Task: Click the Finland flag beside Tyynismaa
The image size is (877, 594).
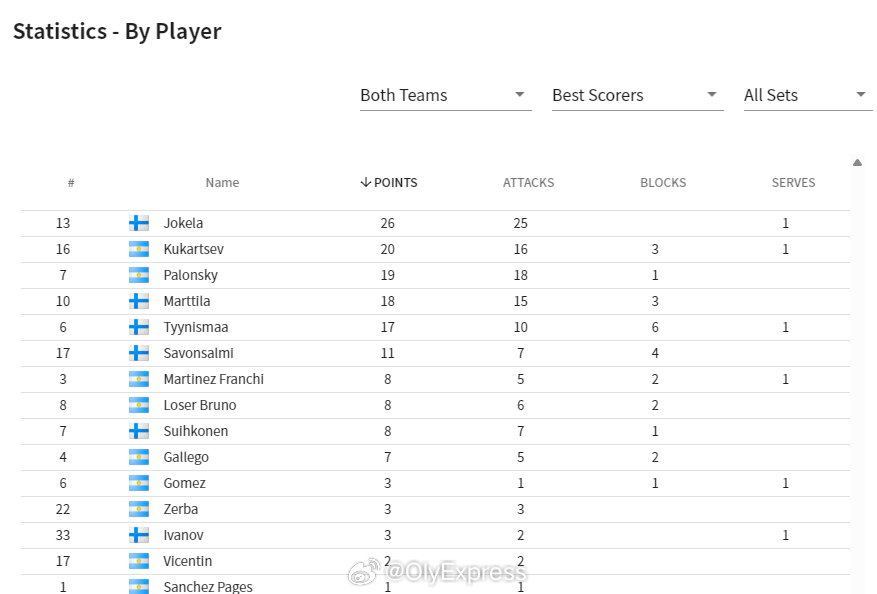Action: [x=139, y=327]
